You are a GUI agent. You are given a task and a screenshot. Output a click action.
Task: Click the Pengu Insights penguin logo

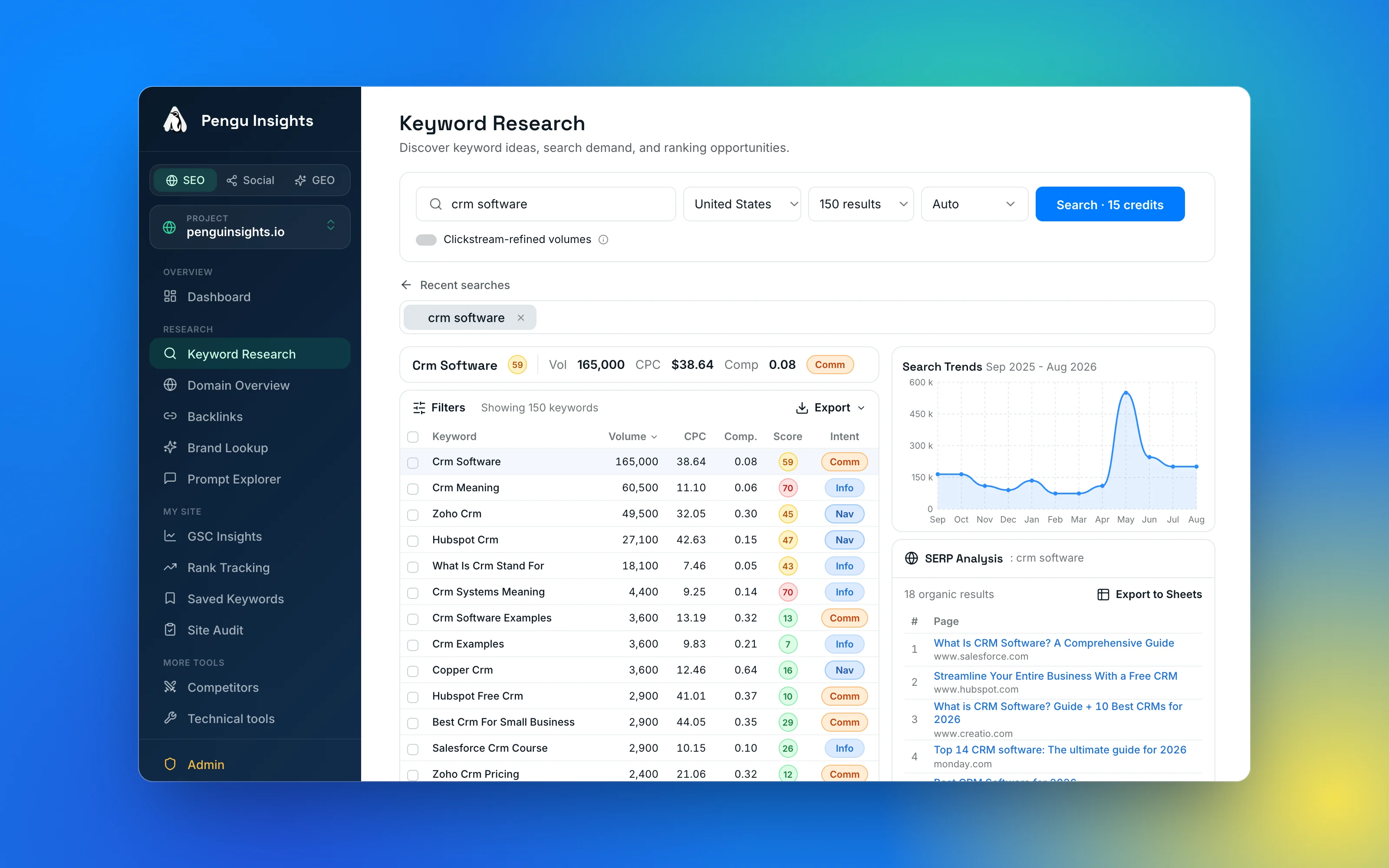click(x=175, y=119)
